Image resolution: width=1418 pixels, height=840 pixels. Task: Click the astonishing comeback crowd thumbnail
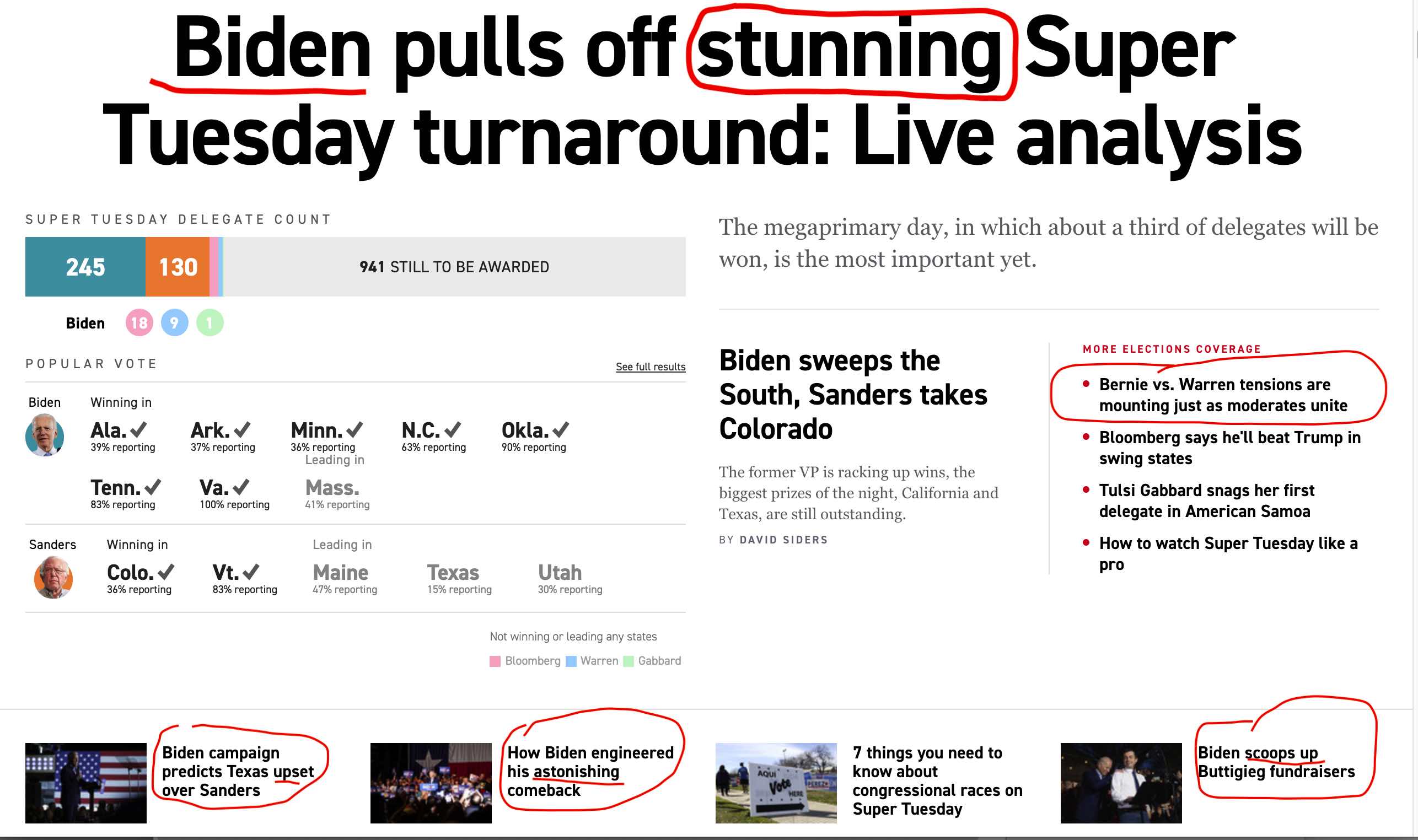[431, 783]
